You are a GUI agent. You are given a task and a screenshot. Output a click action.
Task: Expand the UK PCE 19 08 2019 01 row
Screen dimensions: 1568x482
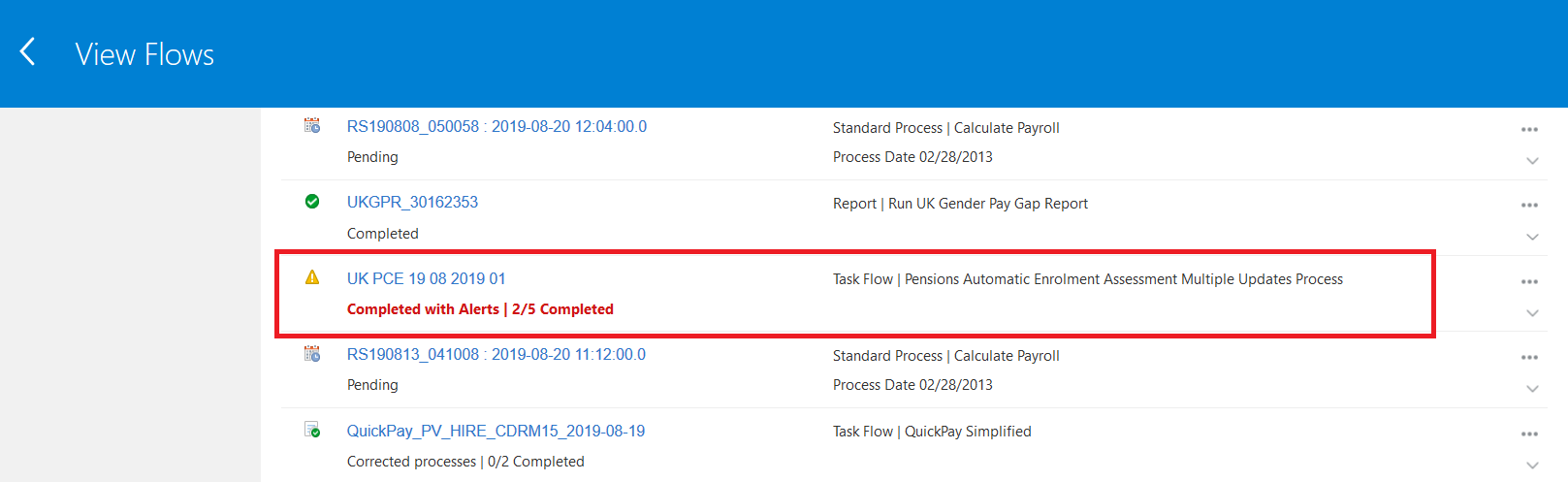click(1532, 313)
